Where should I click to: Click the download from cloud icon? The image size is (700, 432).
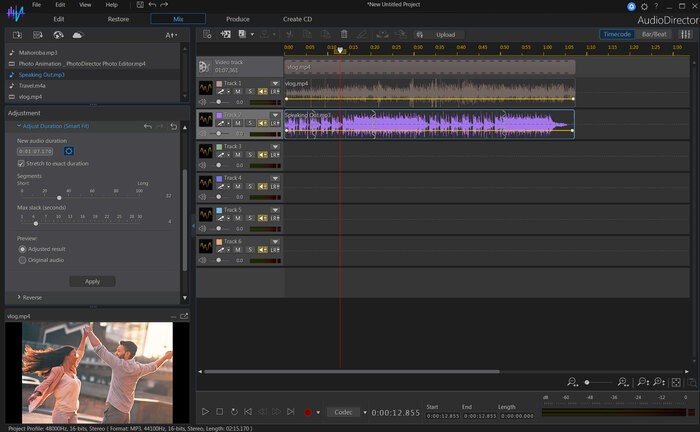[x=77, y=34]
